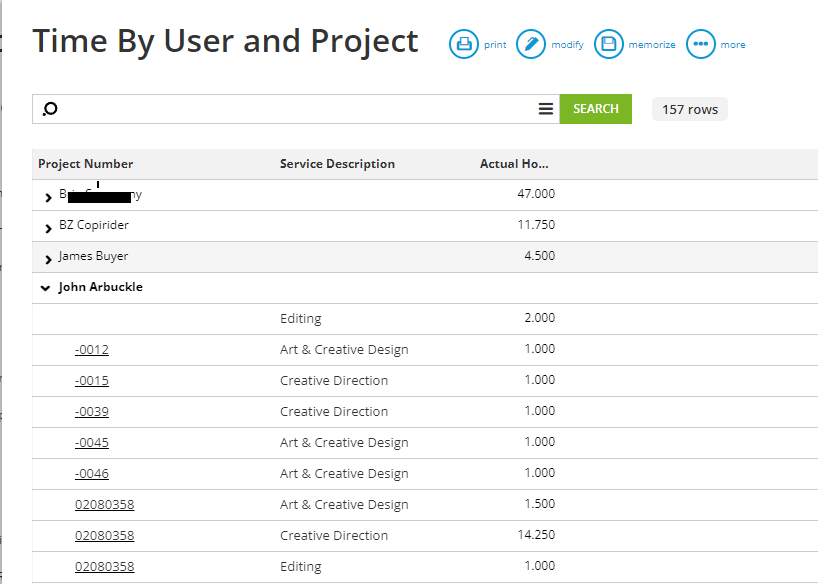The image size is (818, 584).
Task: Open 02080358 link in the Editing row
Action: 105,566
